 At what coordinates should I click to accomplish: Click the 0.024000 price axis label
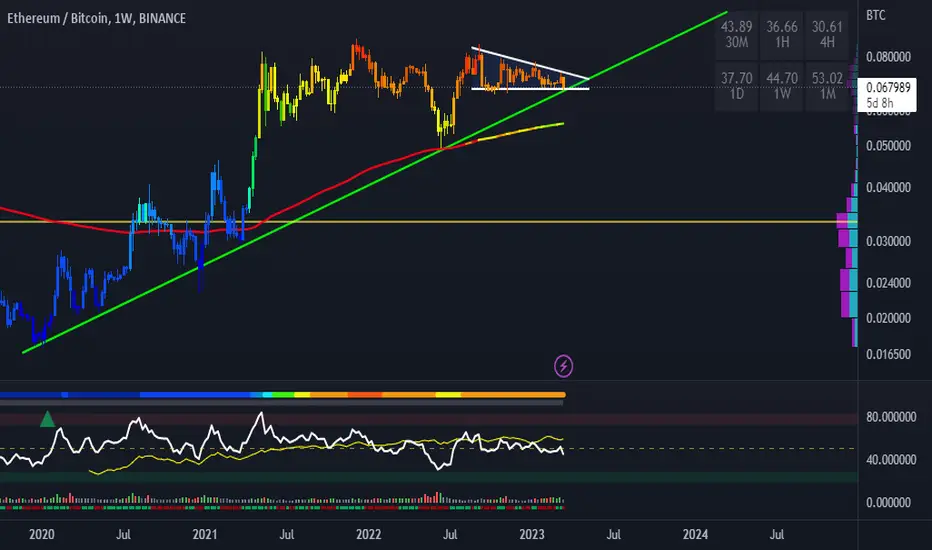(888, 283)
